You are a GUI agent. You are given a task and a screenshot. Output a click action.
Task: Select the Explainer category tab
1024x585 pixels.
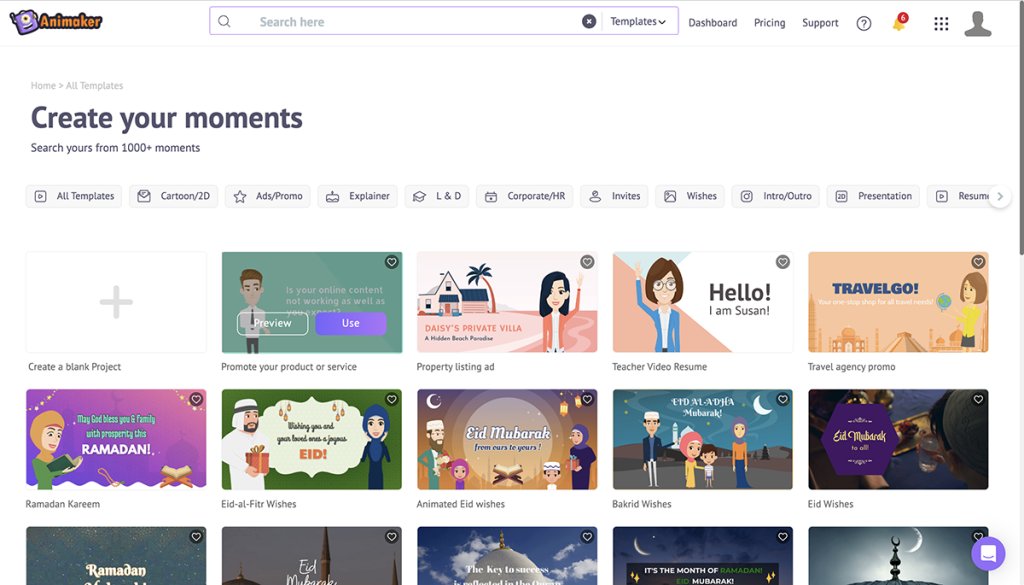click(x=357, y=196)
